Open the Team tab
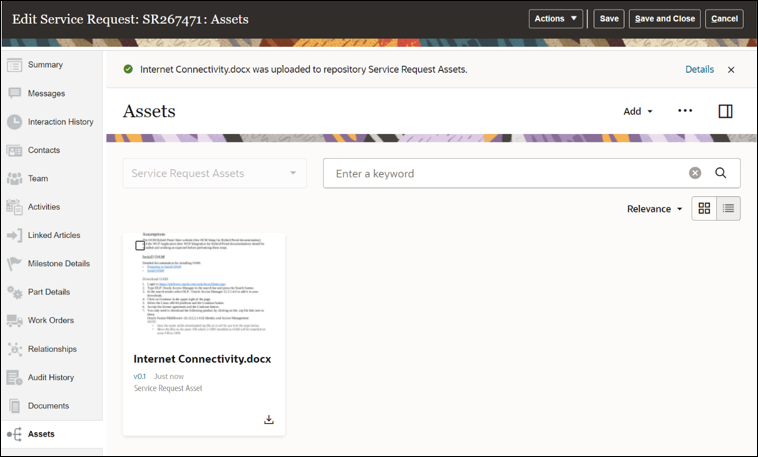Viewport: 758px width, 457px height. click(x=38, y=178)
